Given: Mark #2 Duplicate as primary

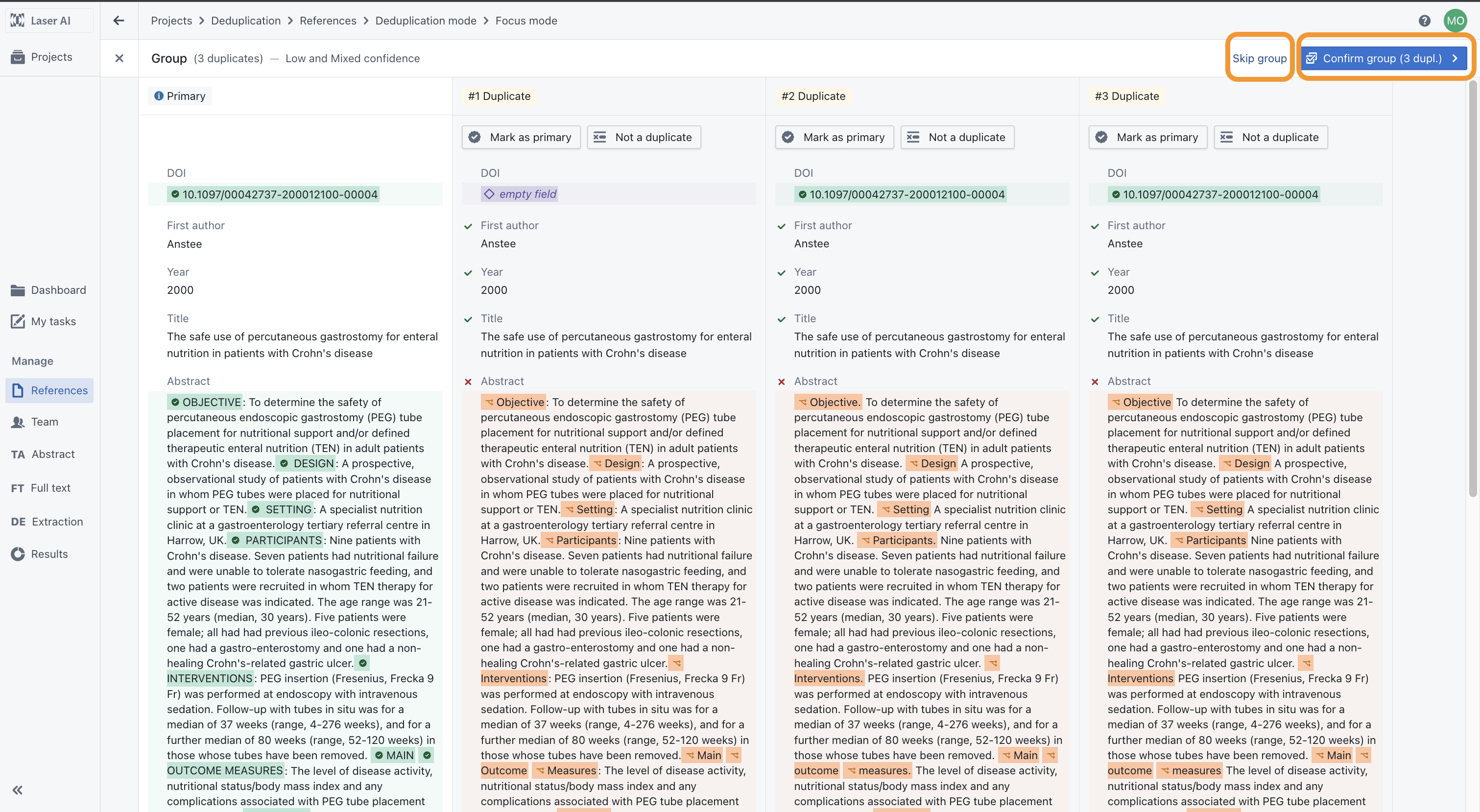Looking at the screenshot, I should coord(834,137).
